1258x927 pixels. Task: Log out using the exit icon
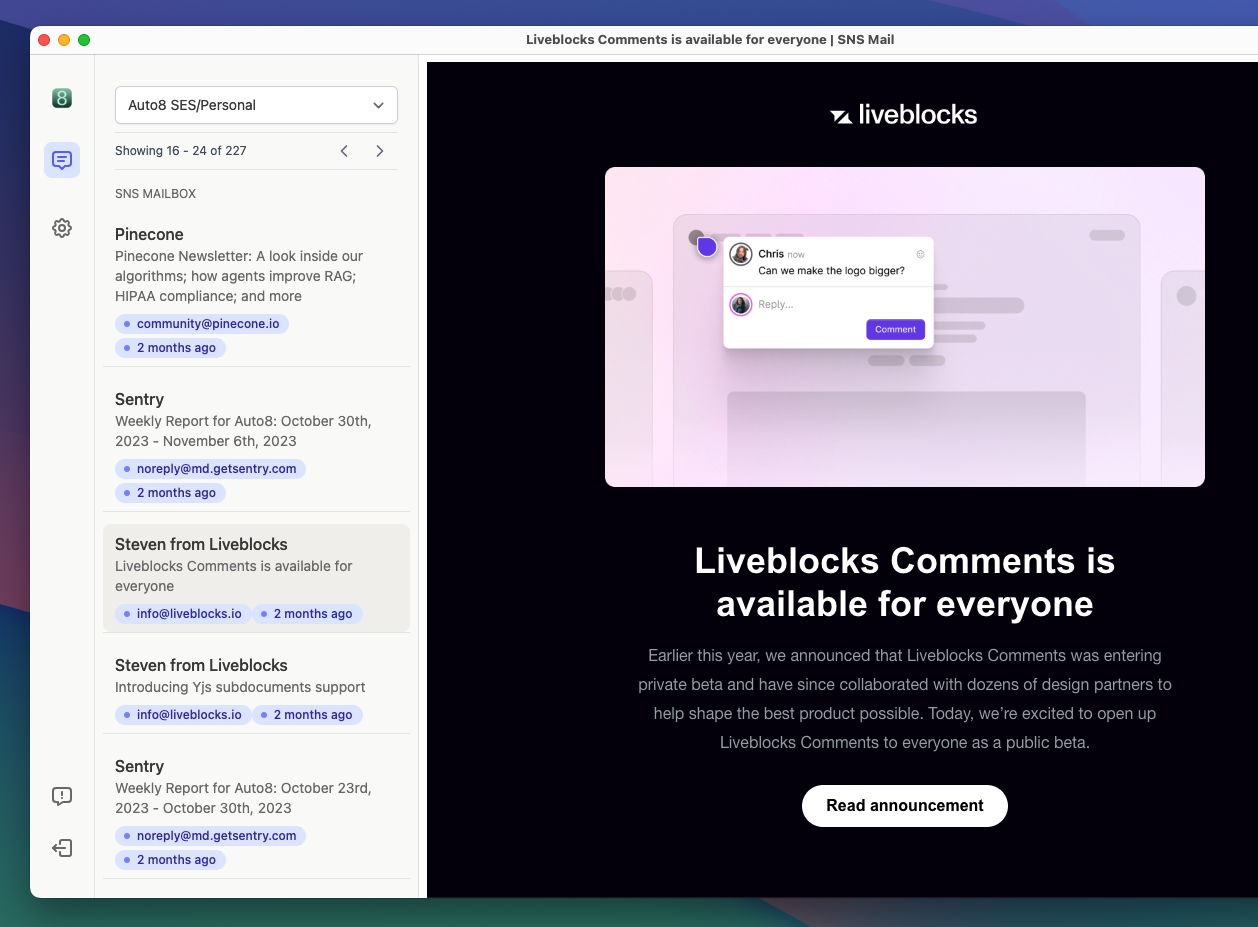(62, 848)
